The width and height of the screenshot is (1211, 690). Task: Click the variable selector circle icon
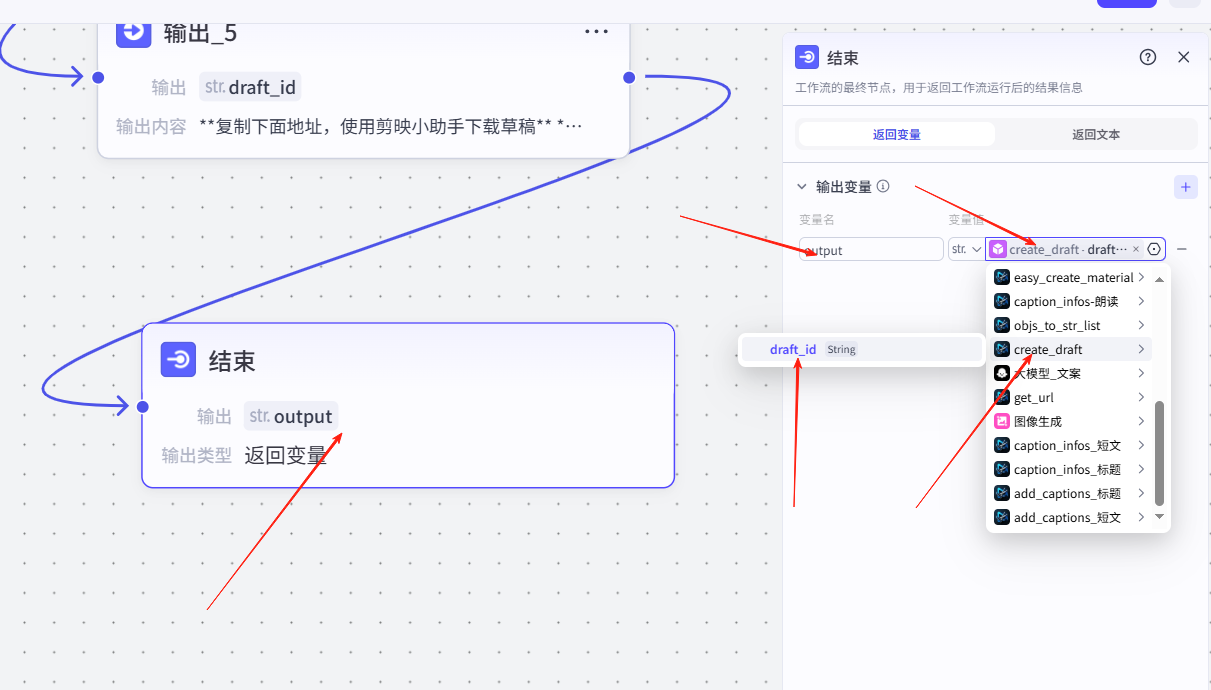click(x=1154, y=249)
